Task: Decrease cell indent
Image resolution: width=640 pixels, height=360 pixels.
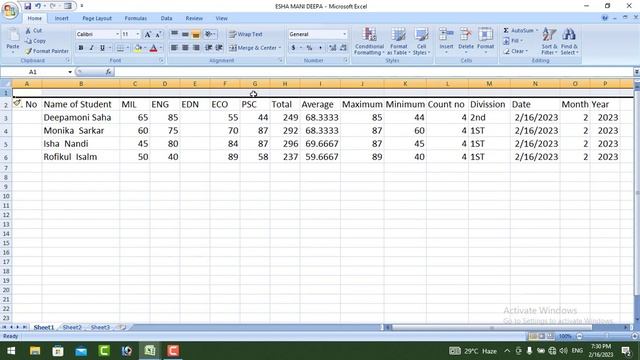Action: coord(209,48)
